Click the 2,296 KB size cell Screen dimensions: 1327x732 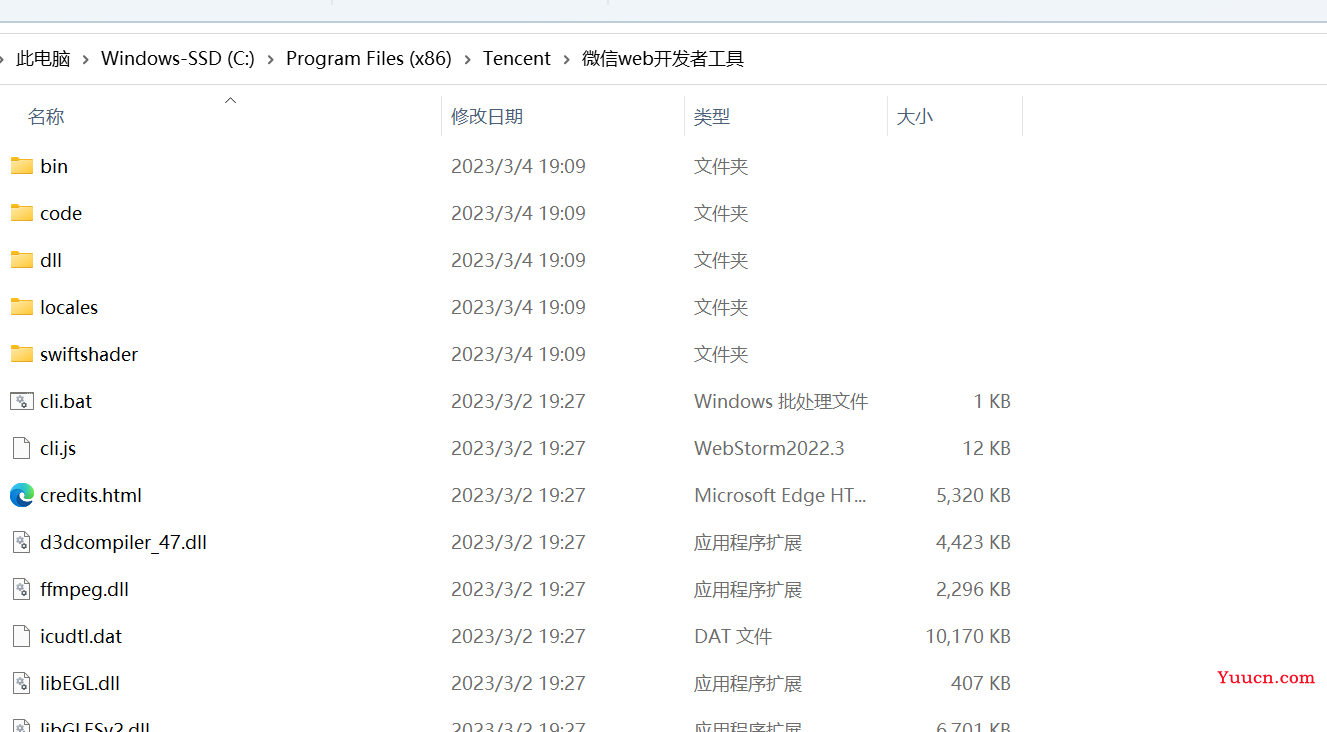pos(973,589)
